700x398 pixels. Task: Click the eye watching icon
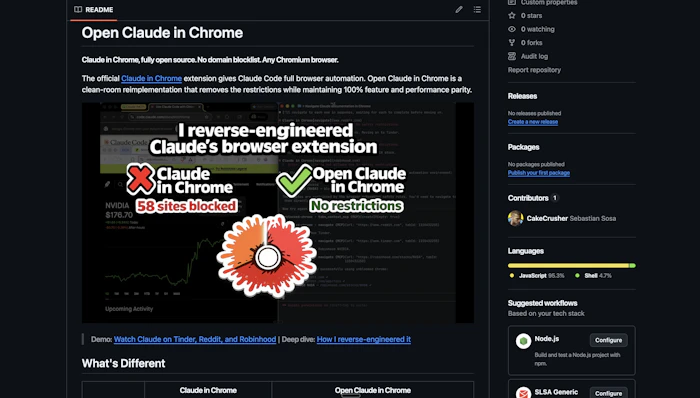tap(512, 29)
